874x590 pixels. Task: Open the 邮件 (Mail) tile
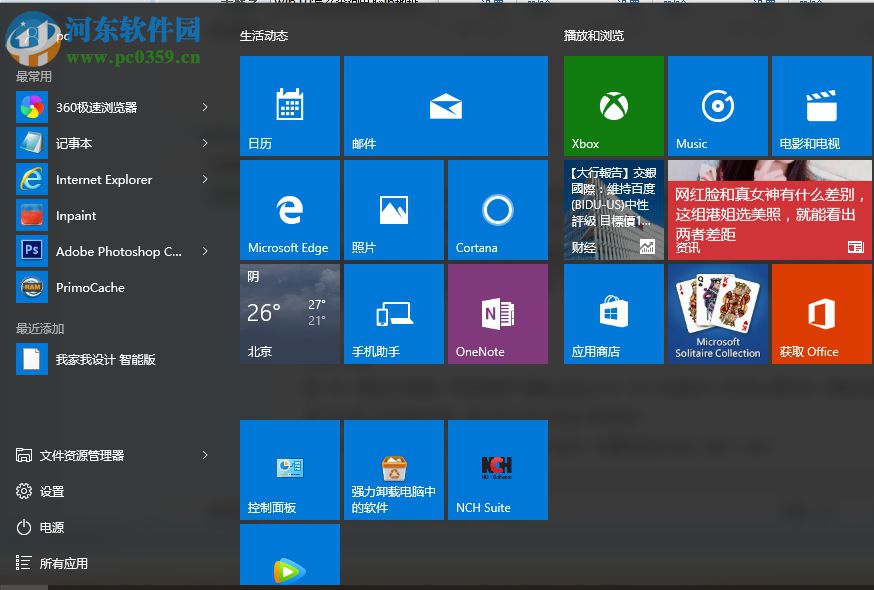[x=445, y=106]
